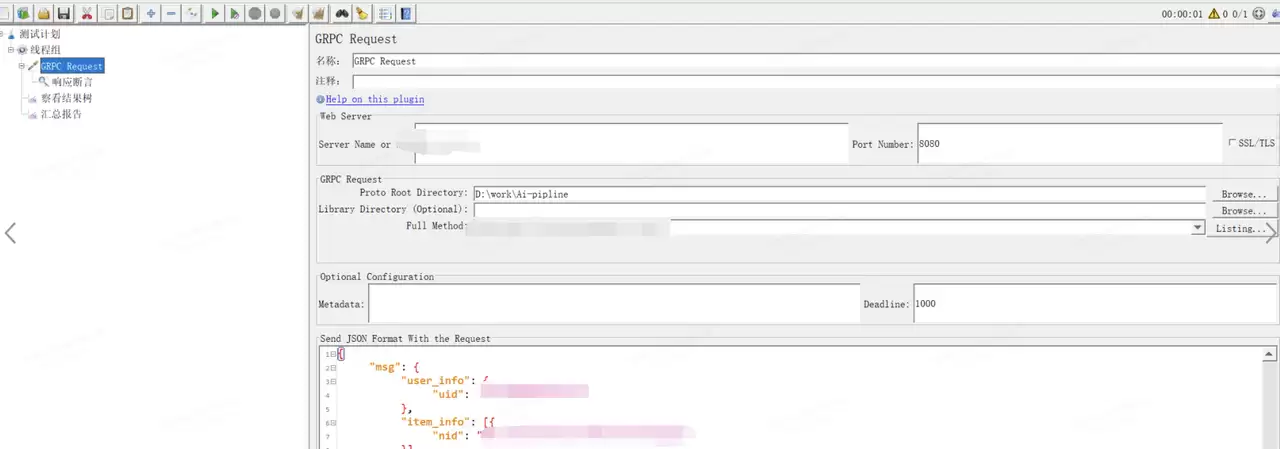This screenshot has height=449, width=1280.
Task: Click the Cut scissors icon
Action: pos(88,13)
